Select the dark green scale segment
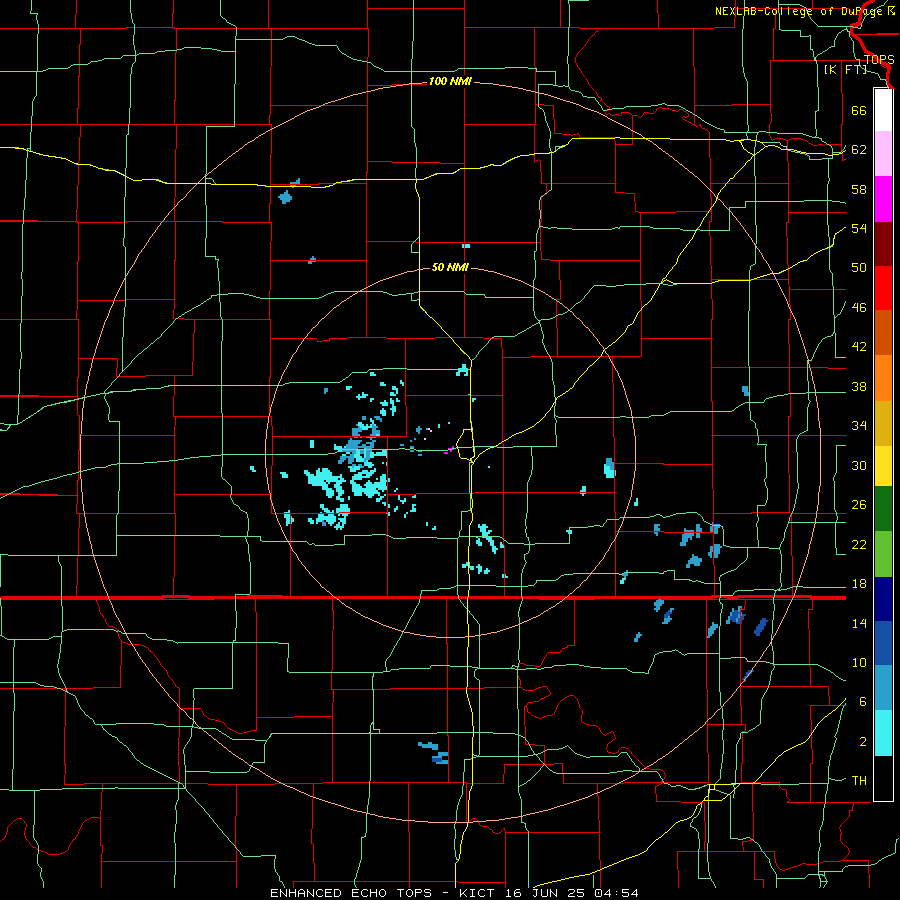 (883, 509)
